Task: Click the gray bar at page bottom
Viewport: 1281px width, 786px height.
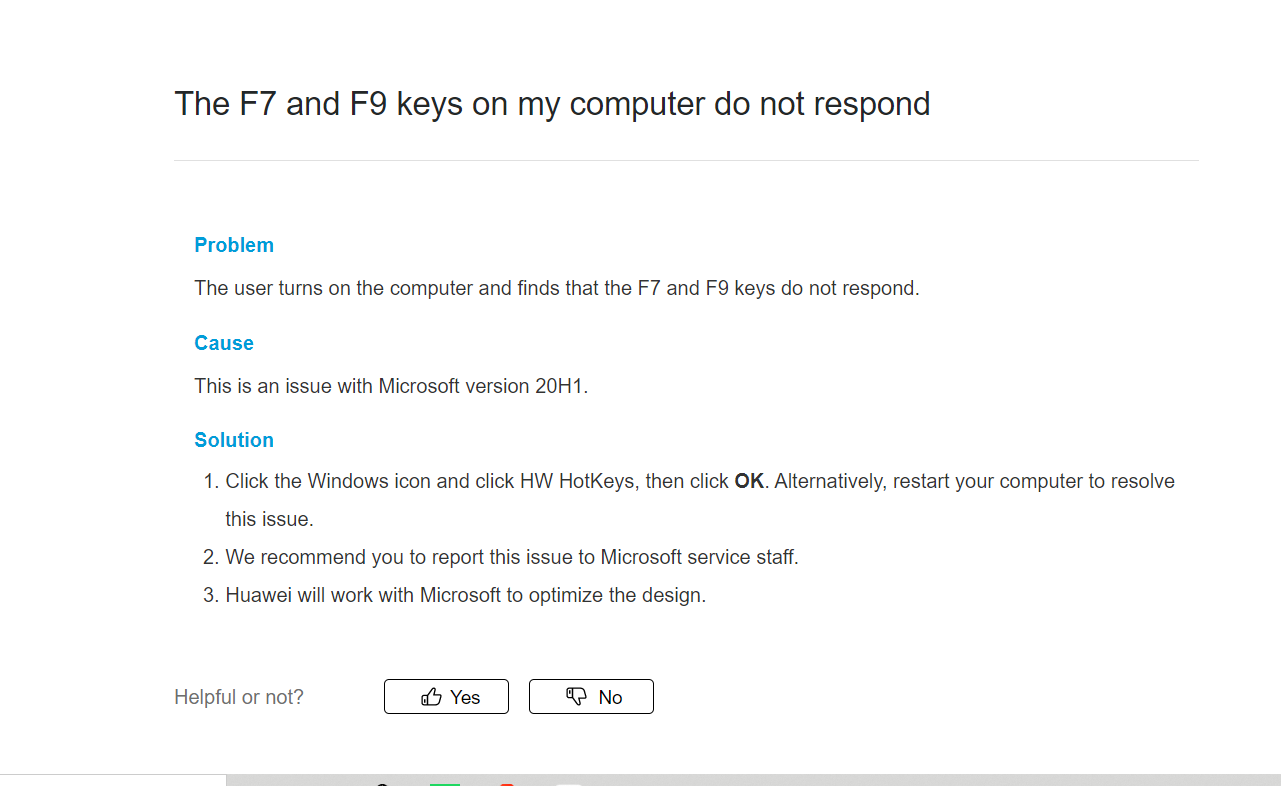Action: click(900, 780)
